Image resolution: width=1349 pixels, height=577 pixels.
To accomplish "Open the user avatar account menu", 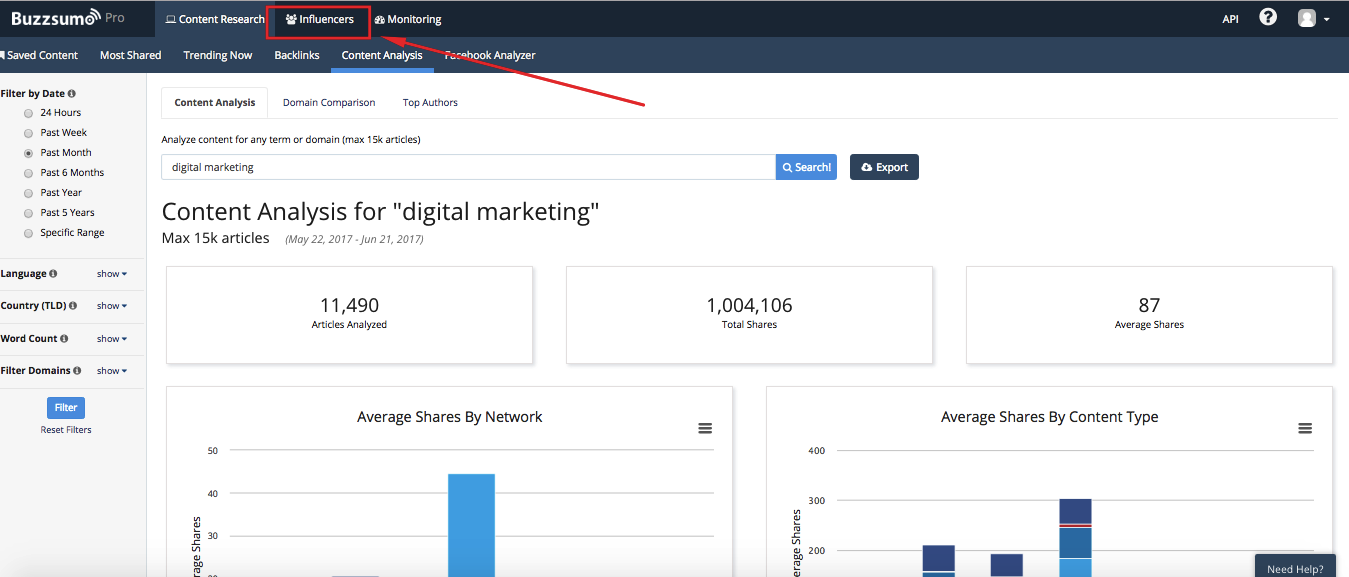I will pos(1313,18).
